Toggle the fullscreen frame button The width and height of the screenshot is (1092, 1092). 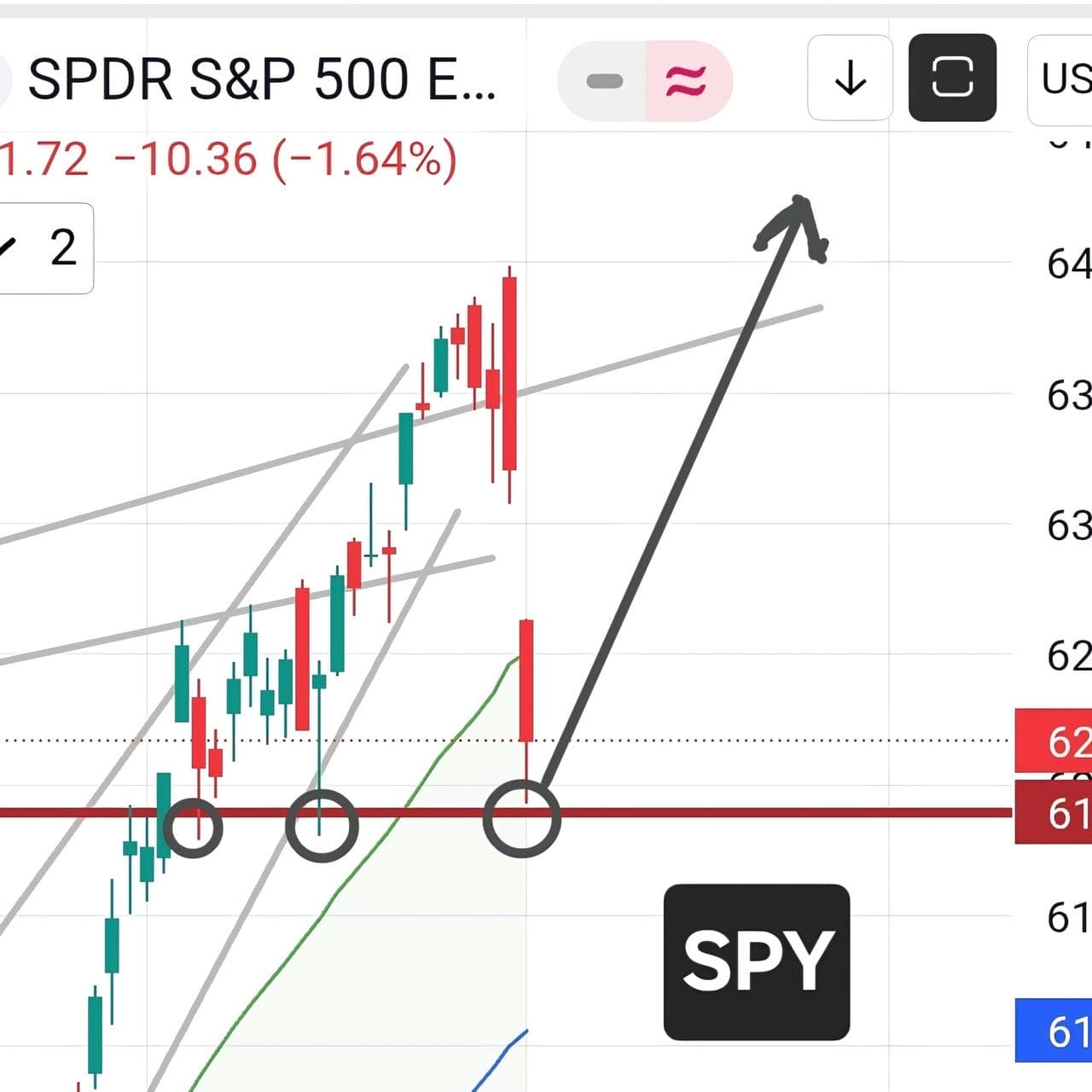952,78
